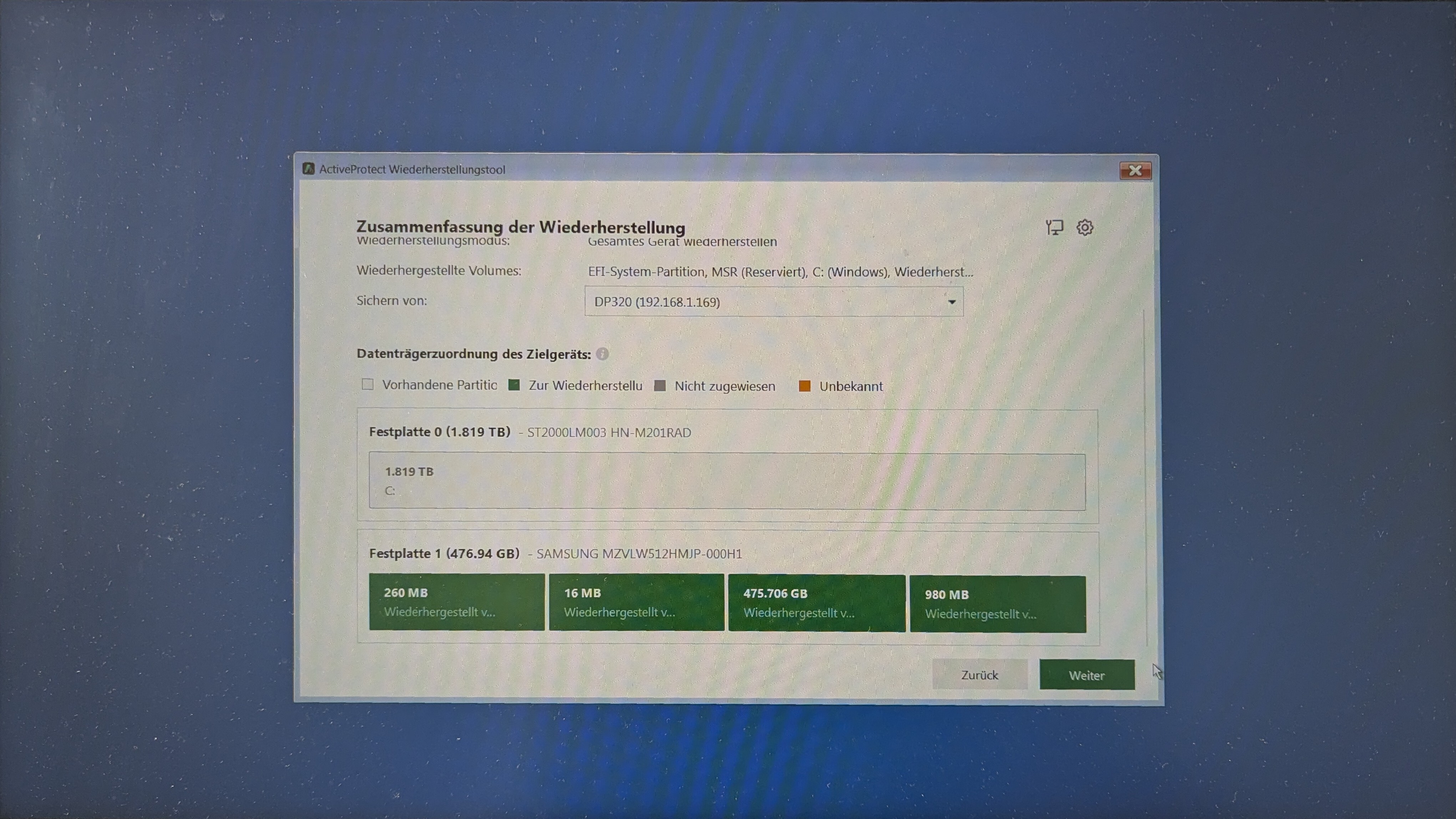This screenshot has width=1456, height=819.
Task: Open the settings gear icon
Action: click(x=1085, y=228)
